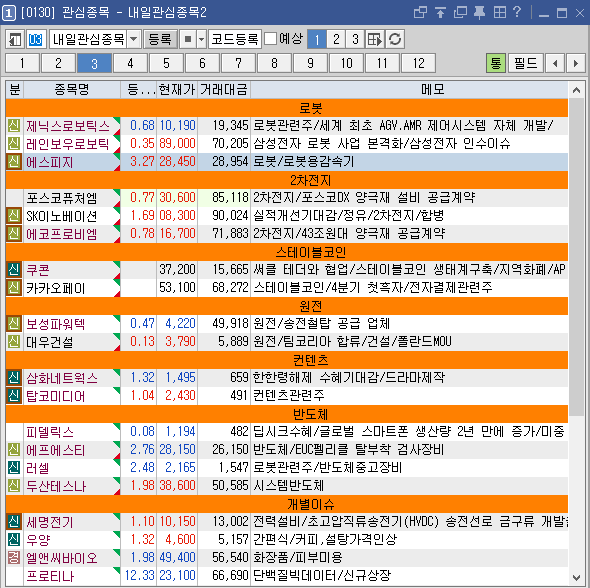Toggle the green 통 button
This screenshot has height=588, width=590.
496,63
